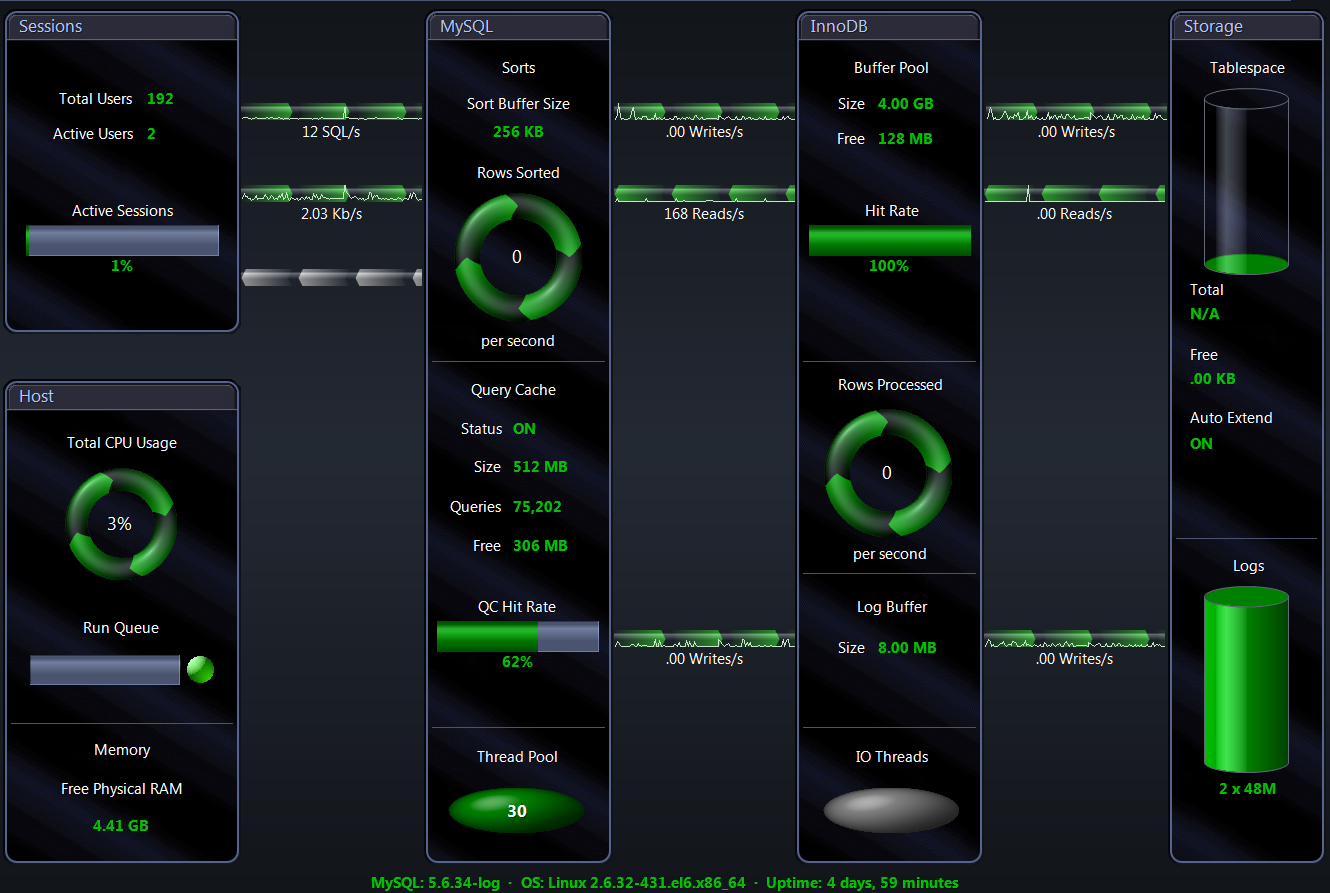Click the Logs green cylinder
Image resolution: width=1330 pixels, height=893 pixels.
pos(1246,679)
